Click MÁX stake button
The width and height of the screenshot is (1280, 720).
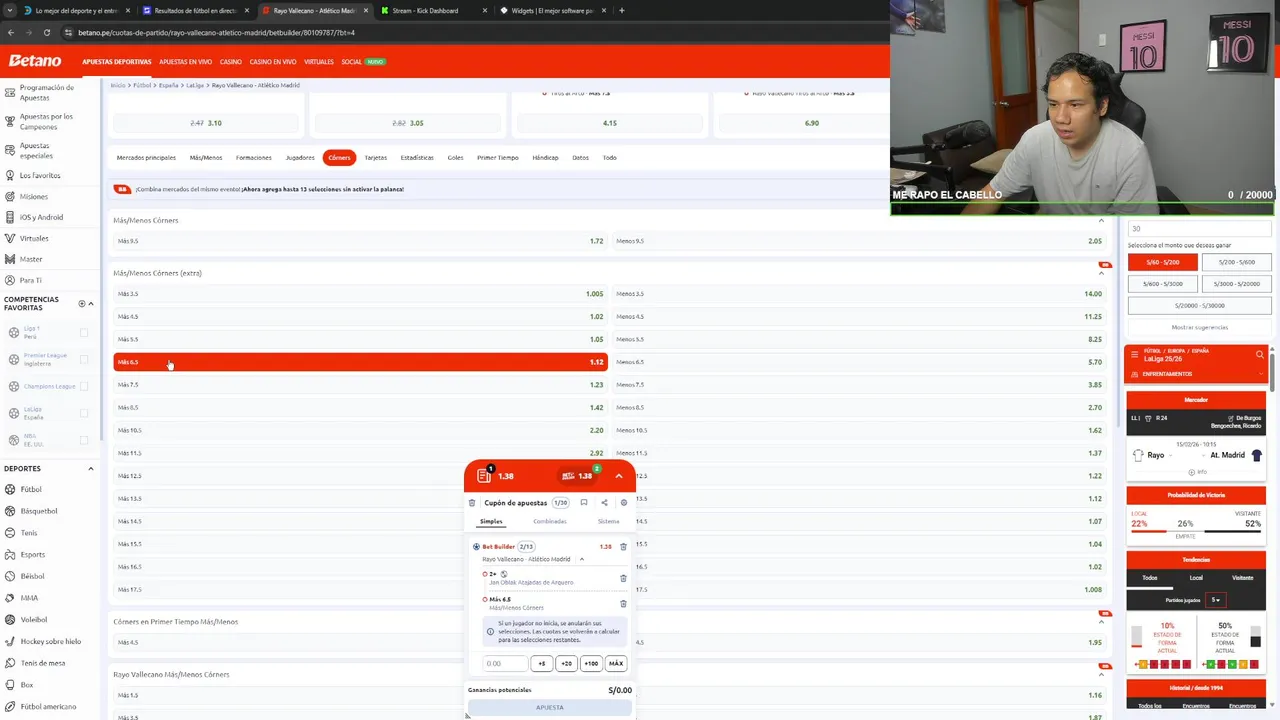(x=616, y=663)
